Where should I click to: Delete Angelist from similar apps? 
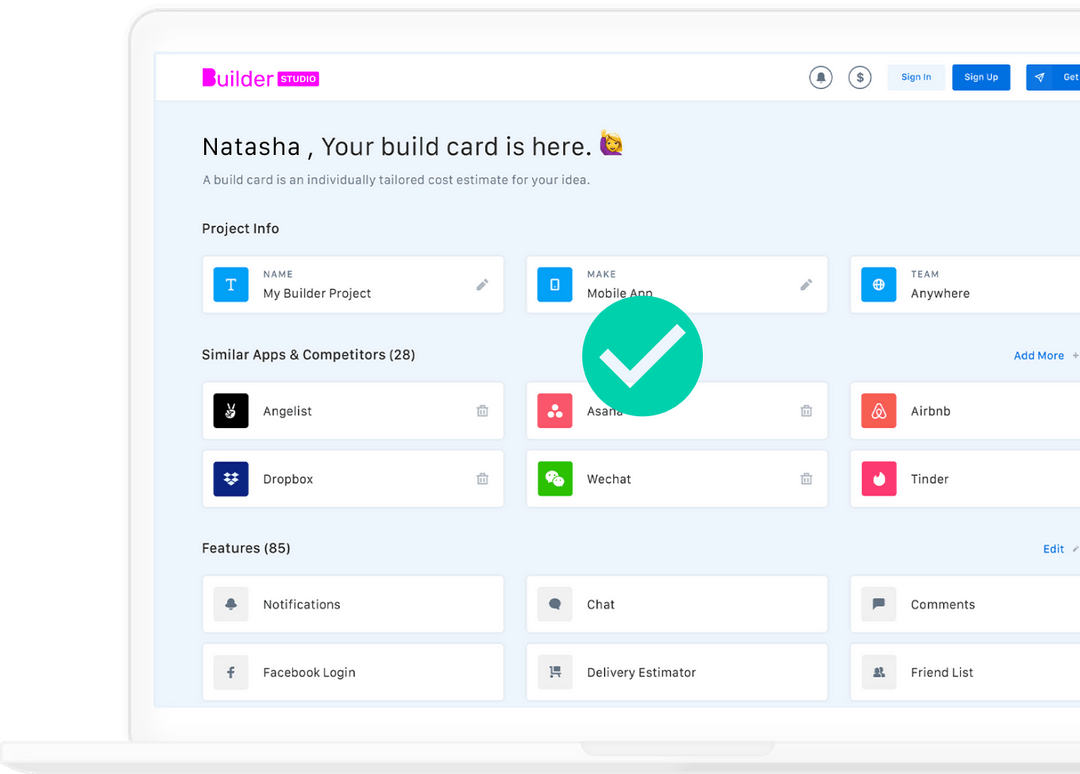click(x=482, y=411)
